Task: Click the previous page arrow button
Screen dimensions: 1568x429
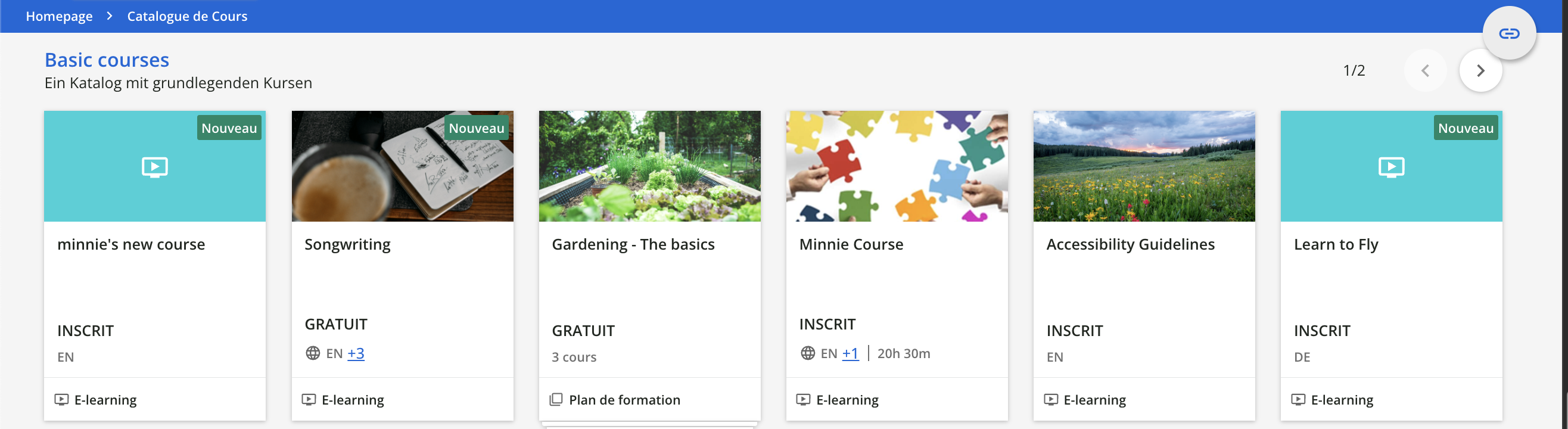Action: [x=1425, y=70]
